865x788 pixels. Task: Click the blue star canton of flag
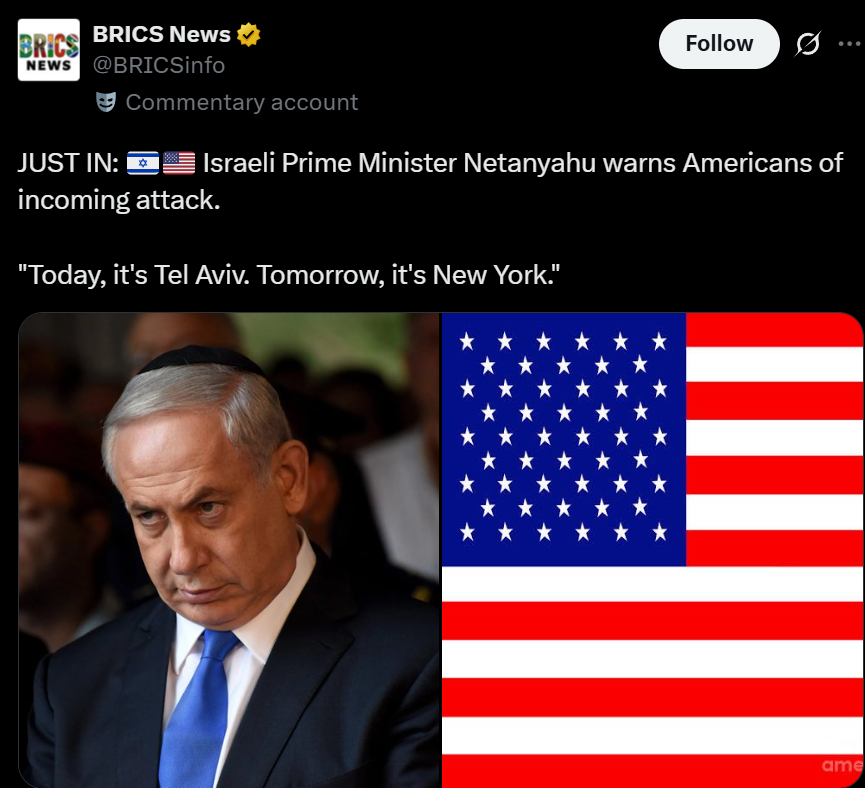564,439
